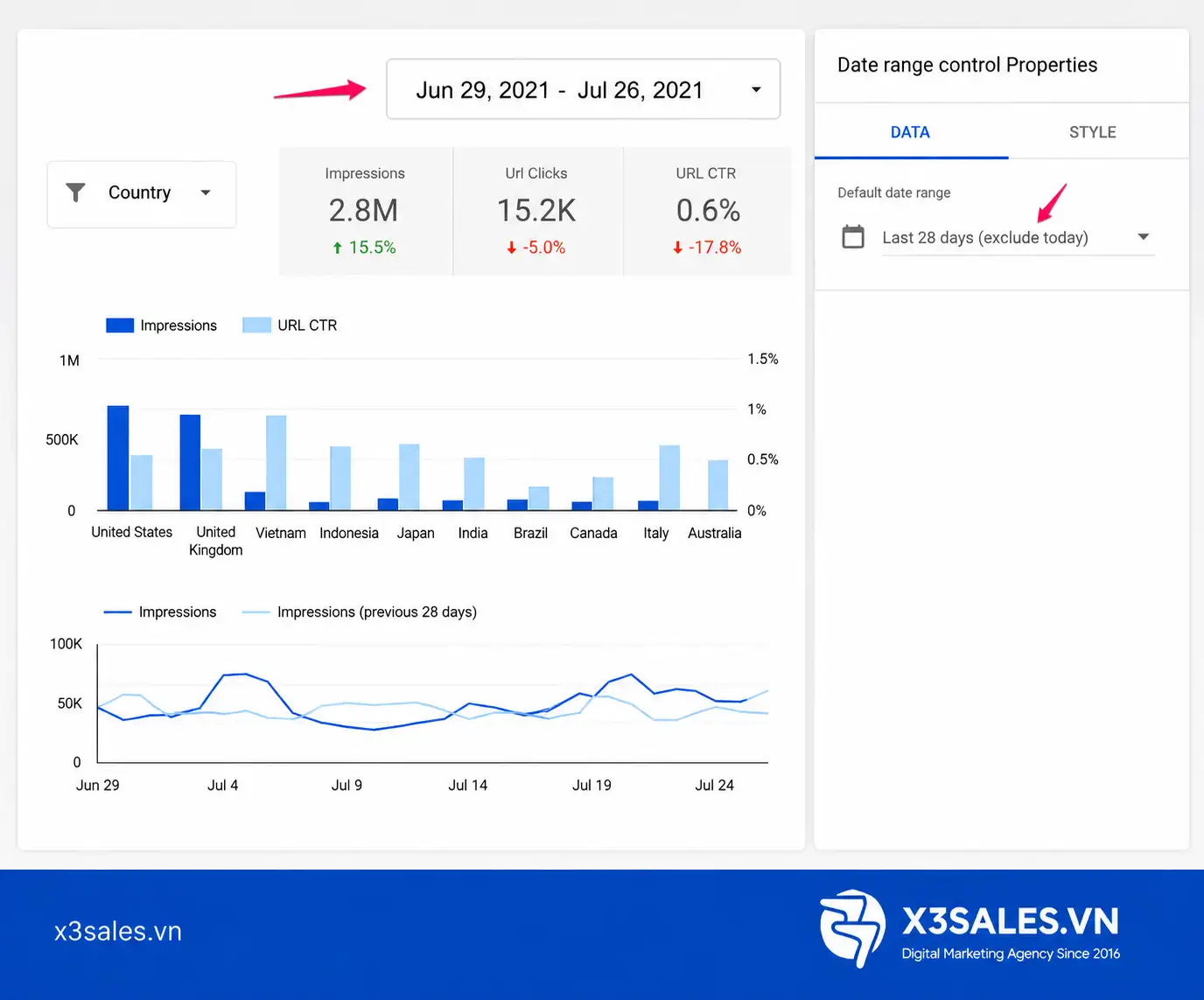Click the United Kingdom impressions bar
Screen dimensions: 1204x1000
[190, 462]
